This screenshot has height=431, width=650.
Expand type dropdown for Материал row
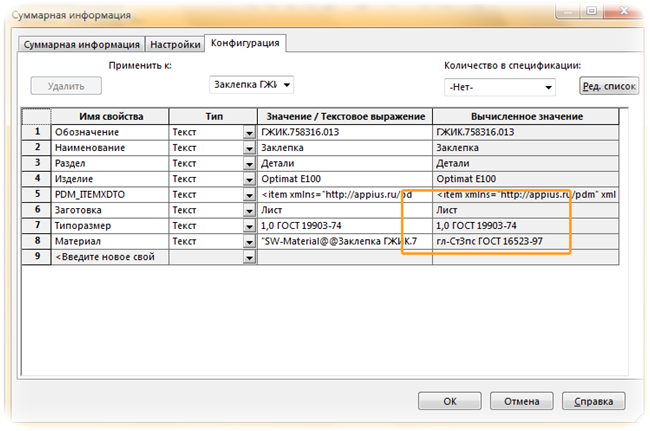(x=249, y=243)
